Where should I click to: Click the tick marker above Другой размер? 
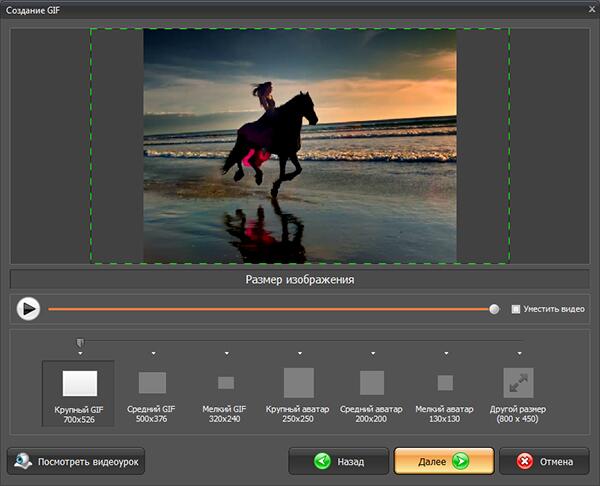tap(519, 353)
